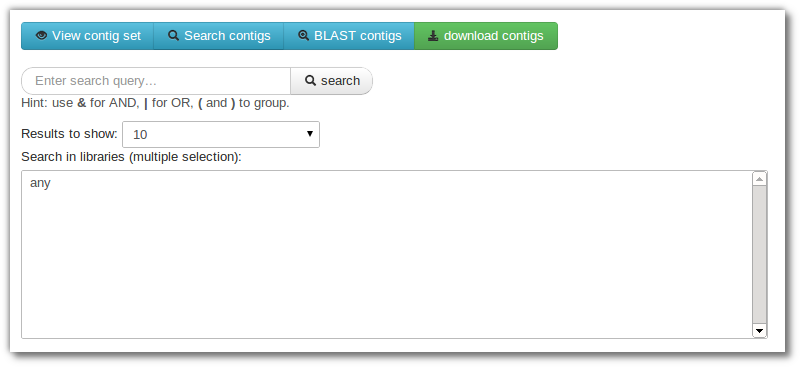Screen dimensions: 801x368
Task: Click the libraries list scroll-down arrow
Action: click(760, 331)
